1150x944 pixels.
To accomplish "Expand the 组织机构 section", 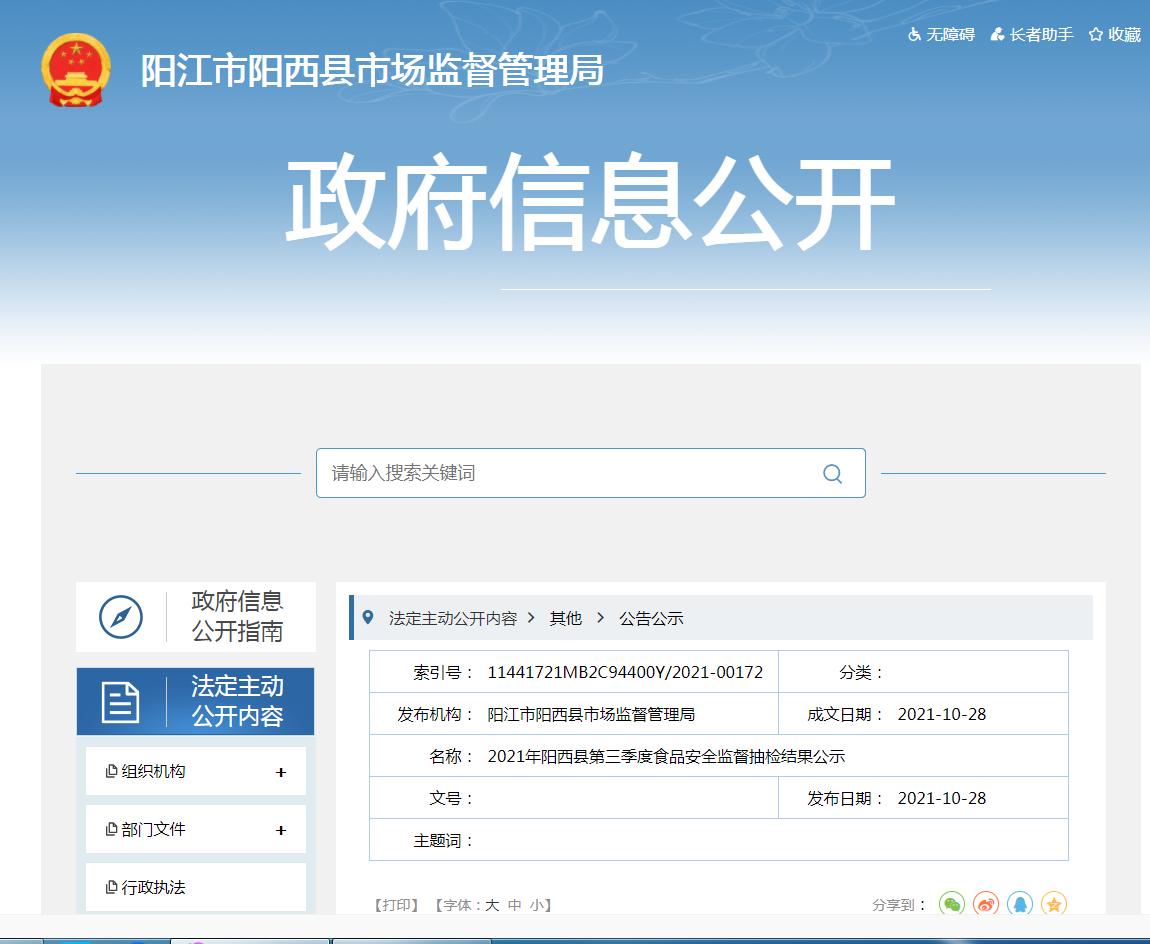I will pos(194,770).
